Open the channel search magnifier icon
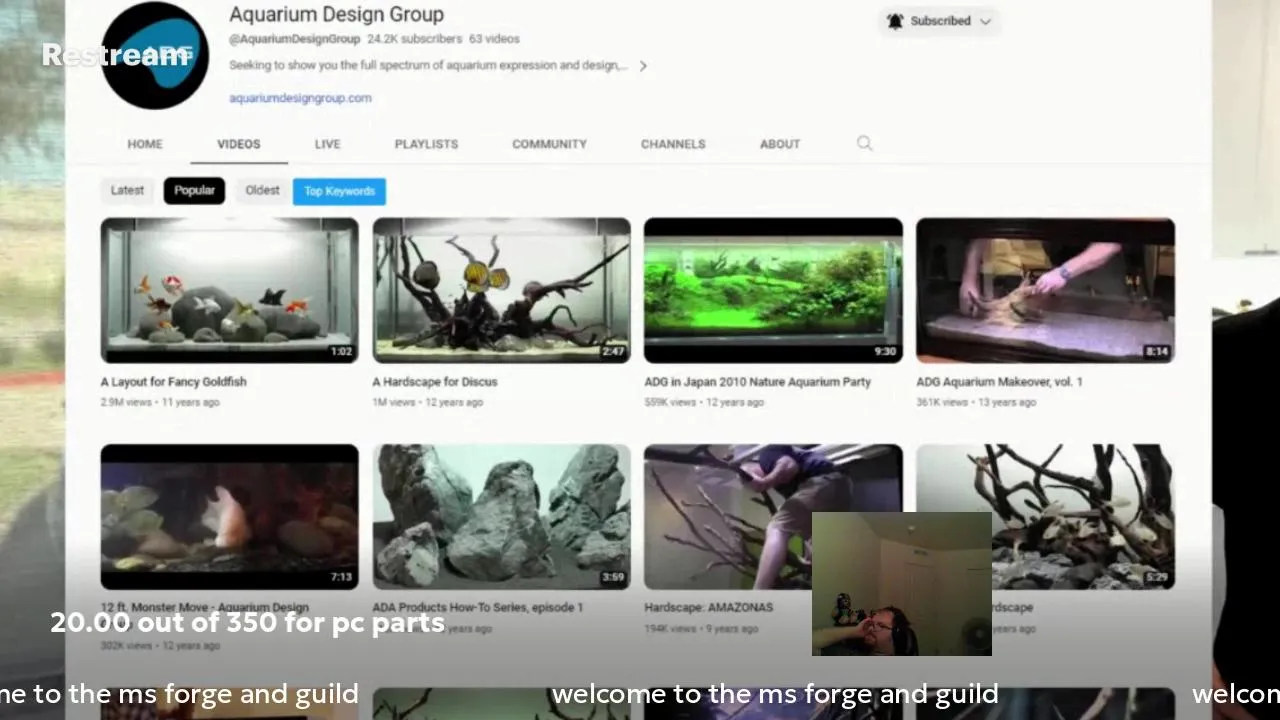This screenshot has height=720, width=1280. (x=865, y=144)
